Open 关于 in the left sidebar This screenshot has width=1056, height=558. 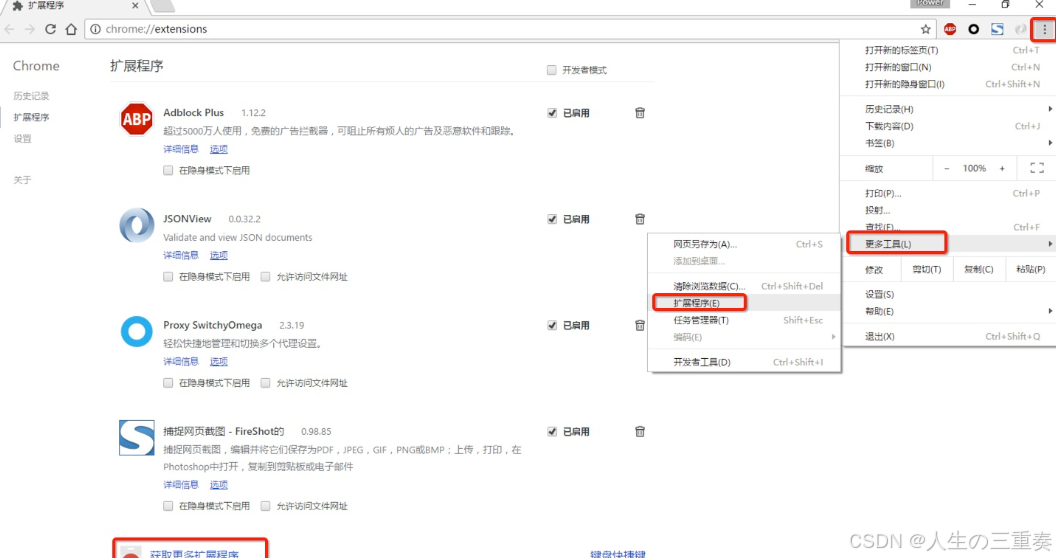pos(22,180)
